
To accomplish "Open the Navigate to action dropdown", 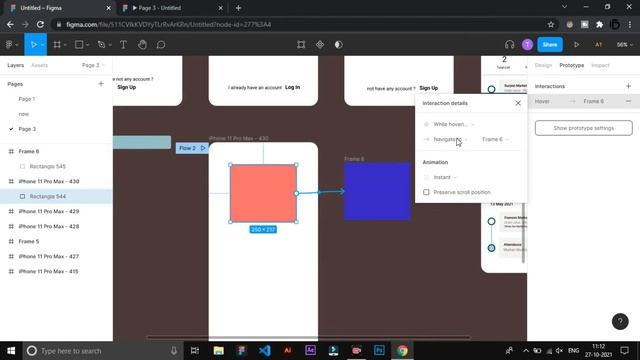I will pyautogui.click(x=450, y=139).
